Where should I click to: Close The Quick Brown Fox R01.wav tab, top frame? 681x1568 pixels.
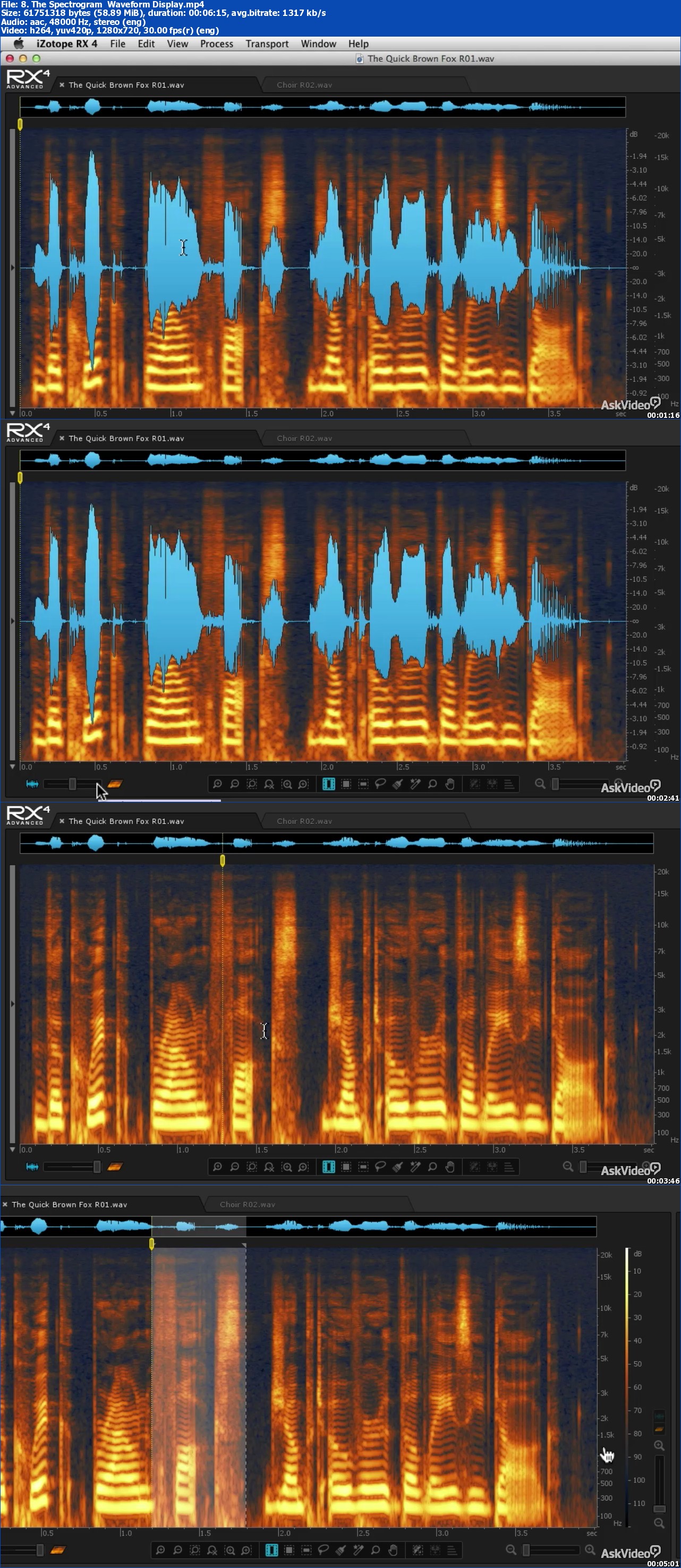62,85
